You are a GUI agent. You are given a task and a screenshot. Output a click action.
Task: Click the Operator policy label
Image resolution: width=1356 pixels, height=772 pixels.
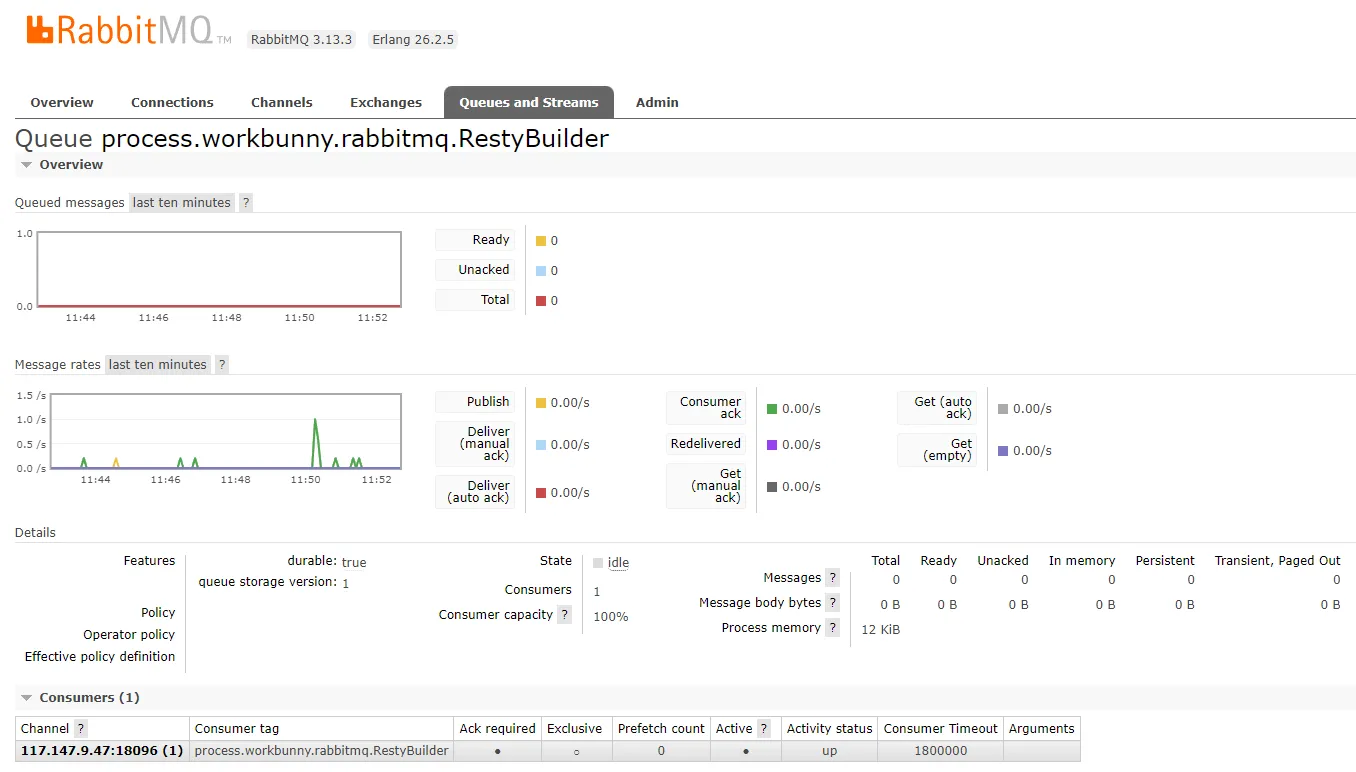129,635
